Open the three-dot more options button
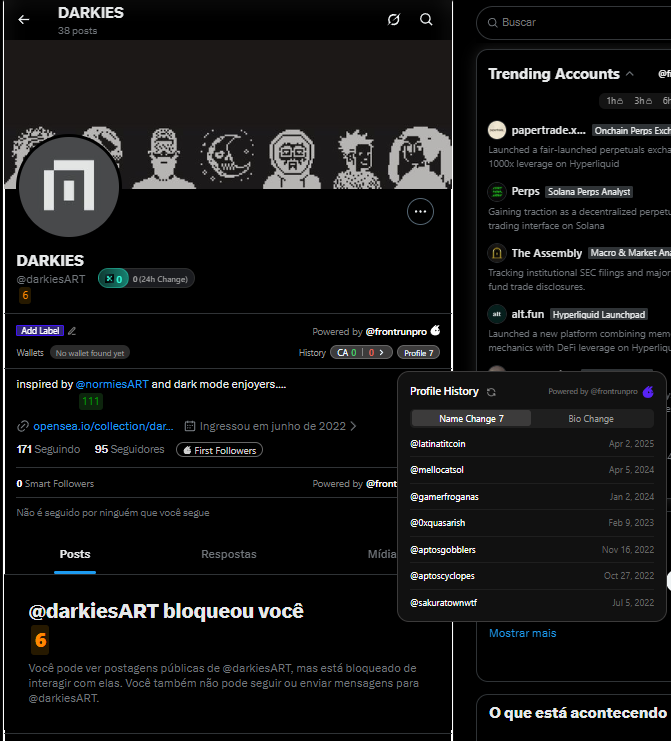671x741 pixels. (x=421, y=212)
